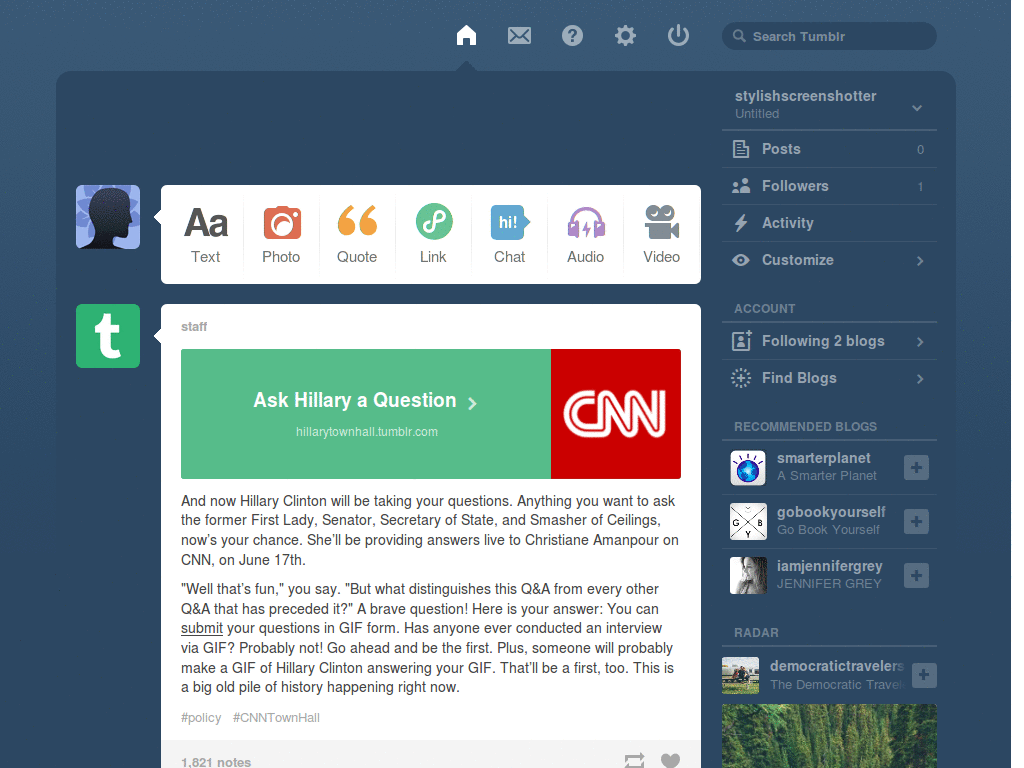Click the democratictravelers blog name
The height and width of the screenshot is (768, 1024).
point(837,666)
